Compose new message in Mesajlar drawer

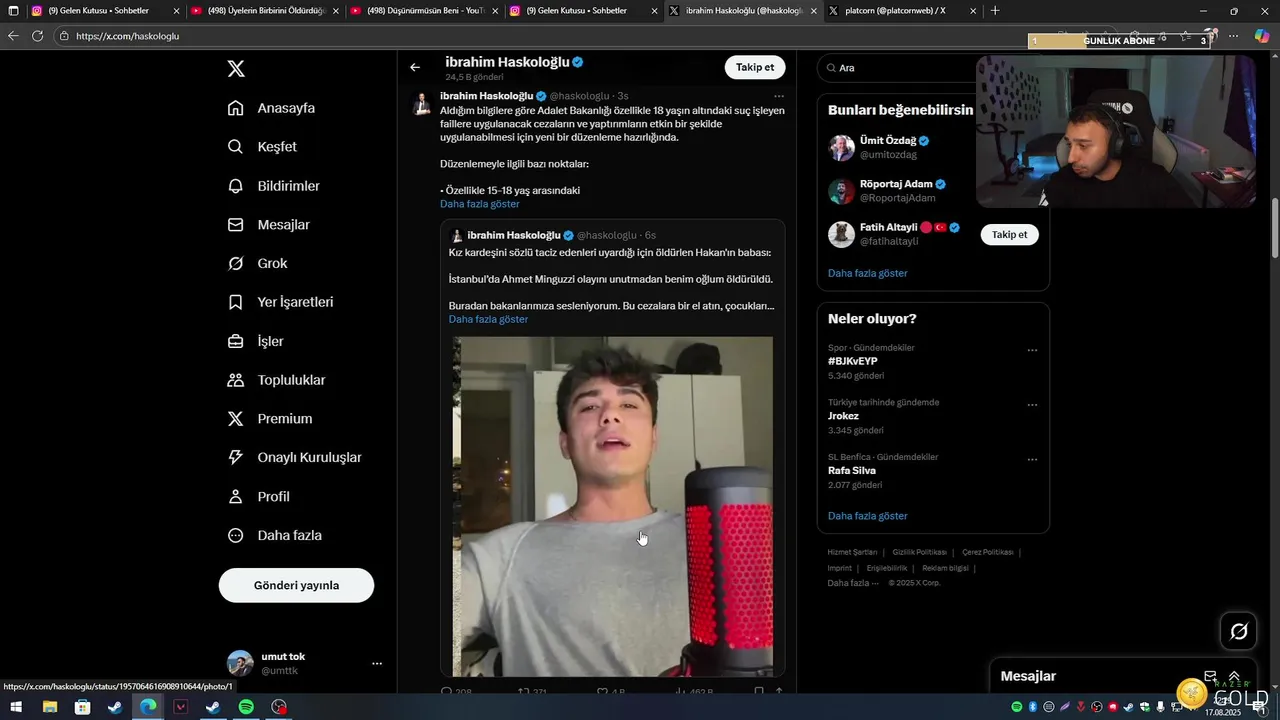(1210, 676)
